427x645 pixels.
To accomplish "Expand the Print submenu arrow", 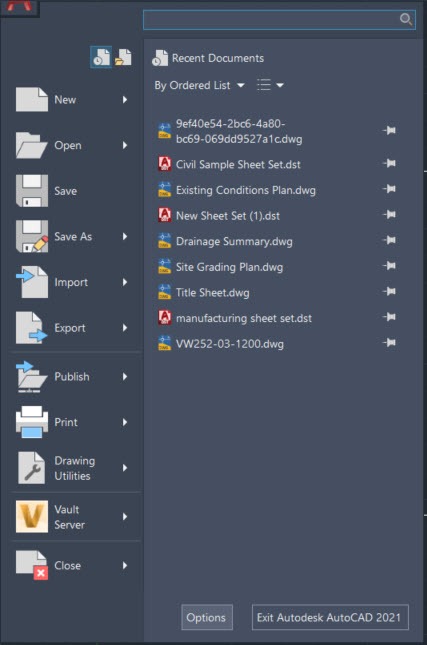I will tap(125, 422).
